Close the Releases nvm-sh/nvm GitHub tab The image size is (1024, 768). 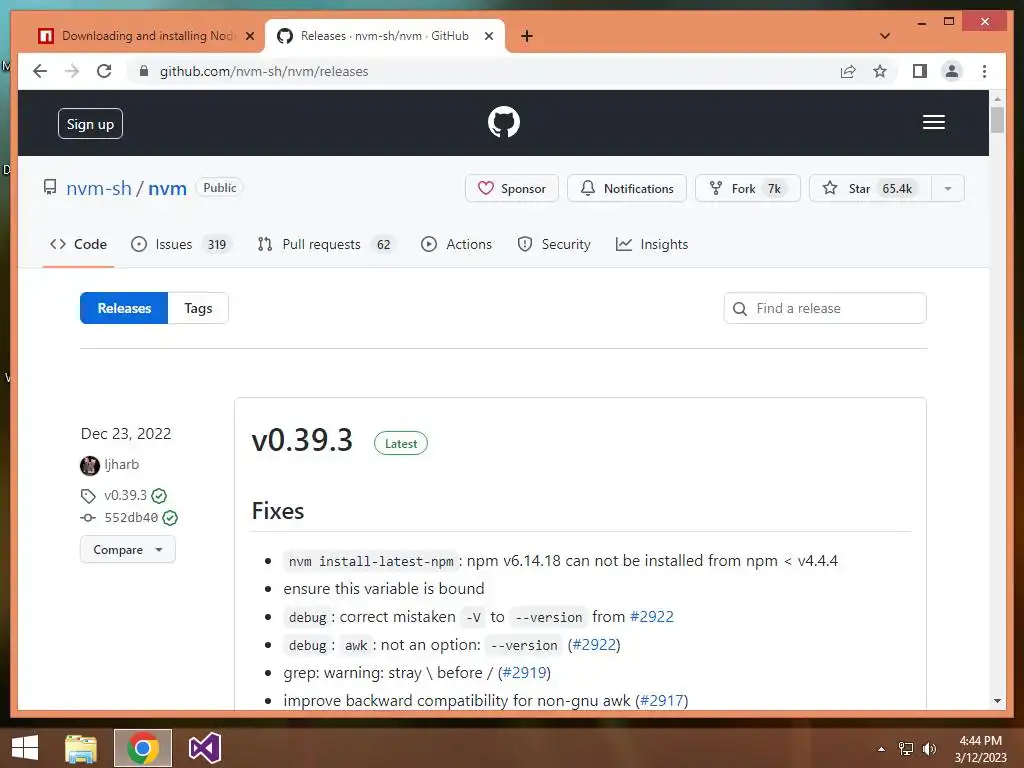[488, 36]
